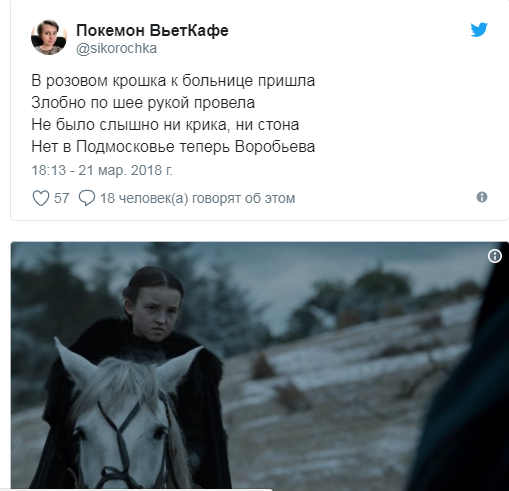Open the tweet info icon in the footer

[482, 197]
